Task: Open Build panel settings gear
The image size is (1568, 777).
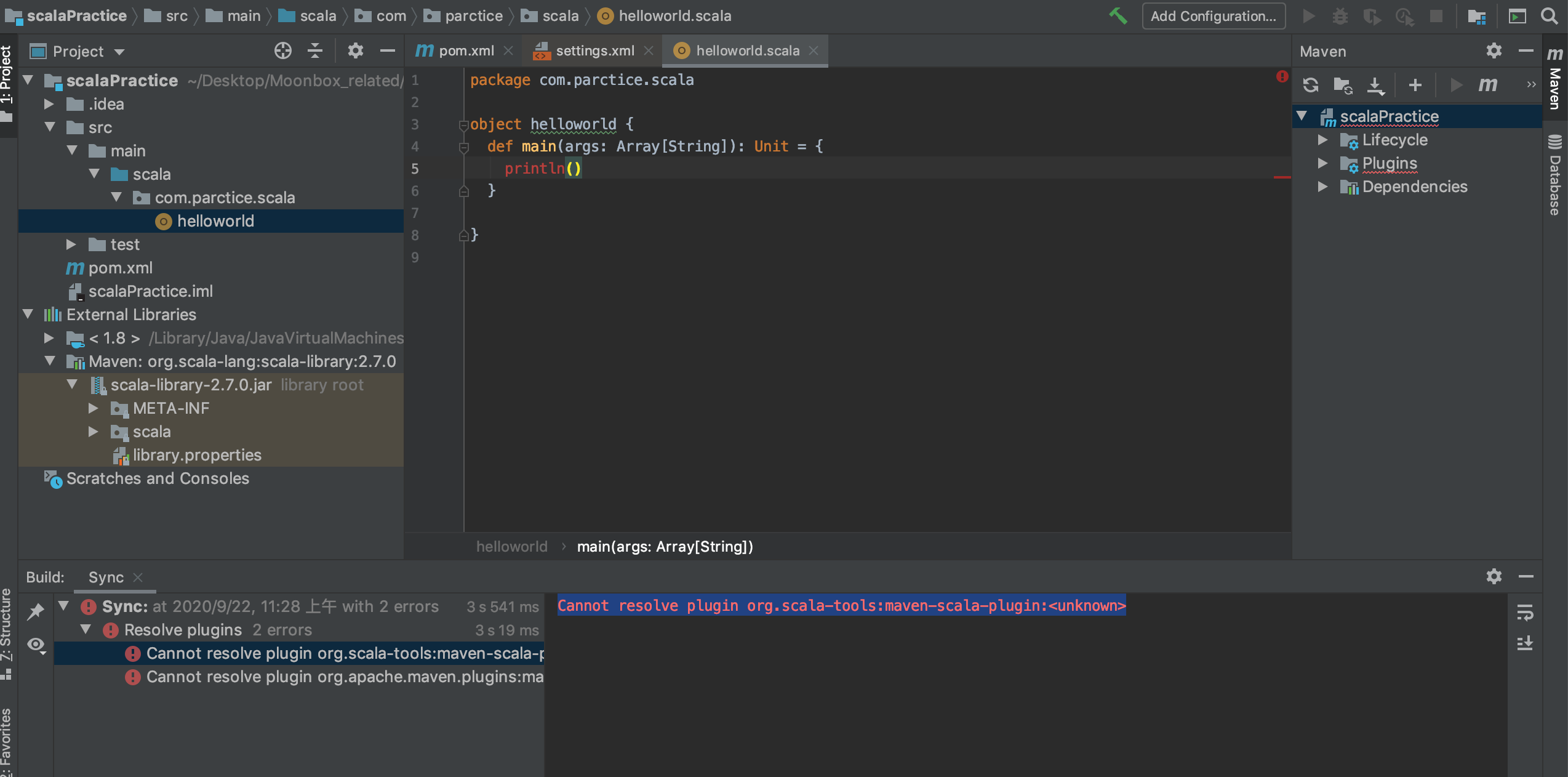Action: 1494,576
